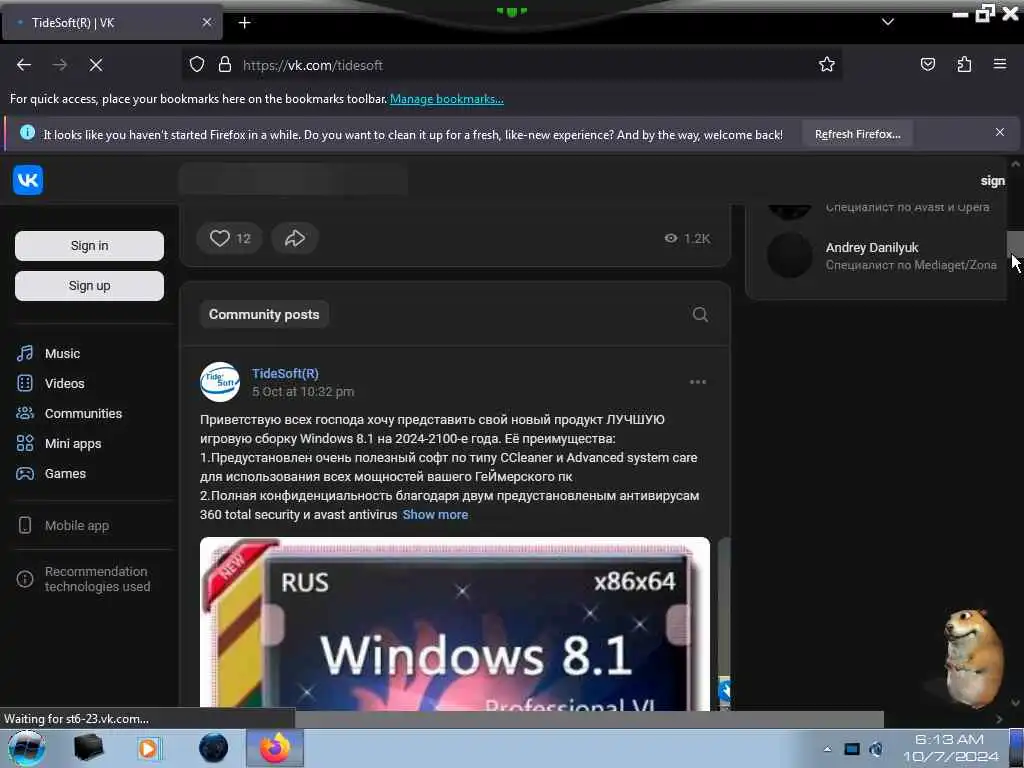Viewport: 1024px width, 768px height.
Task: Bookmark page with star icon
Action: [x=827, y=64]
